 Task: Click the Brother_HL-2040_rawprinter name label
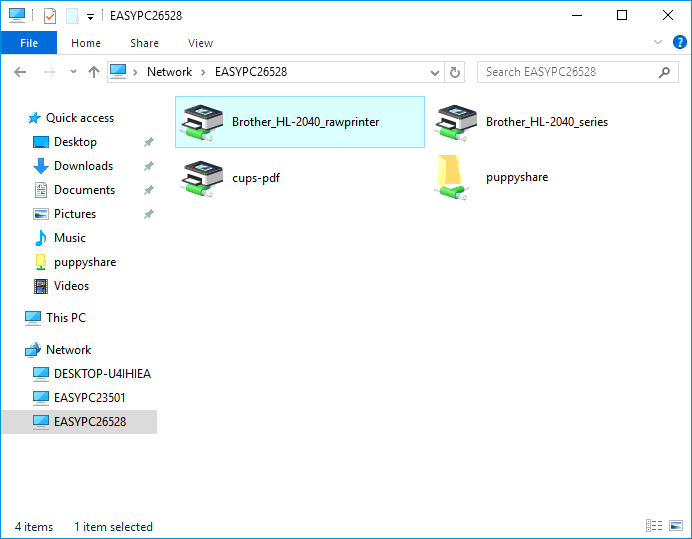click(305, 122)
